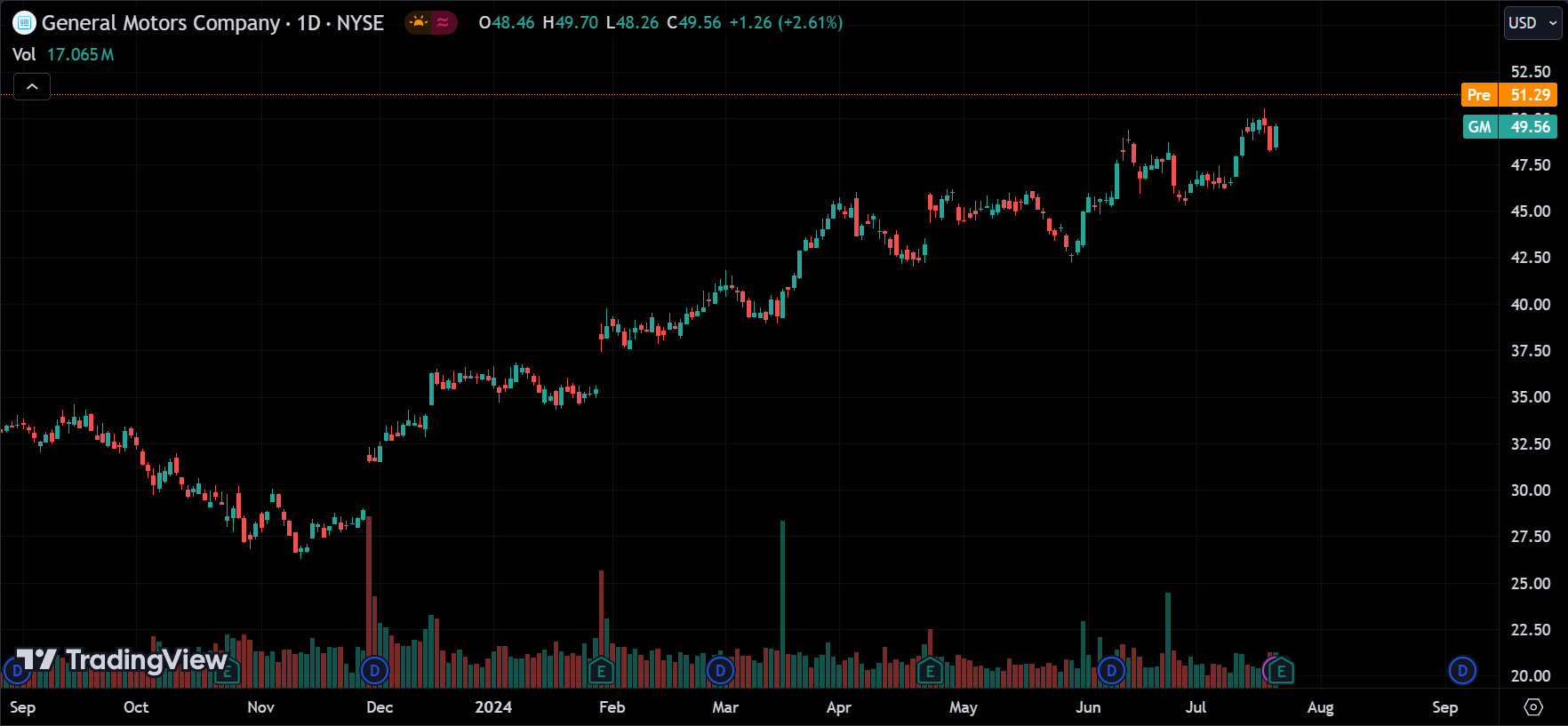The width and height of the screenshot is (1568, 726).
Task: Click the tallest red volume bar at Dec
Action: point(369,602)
